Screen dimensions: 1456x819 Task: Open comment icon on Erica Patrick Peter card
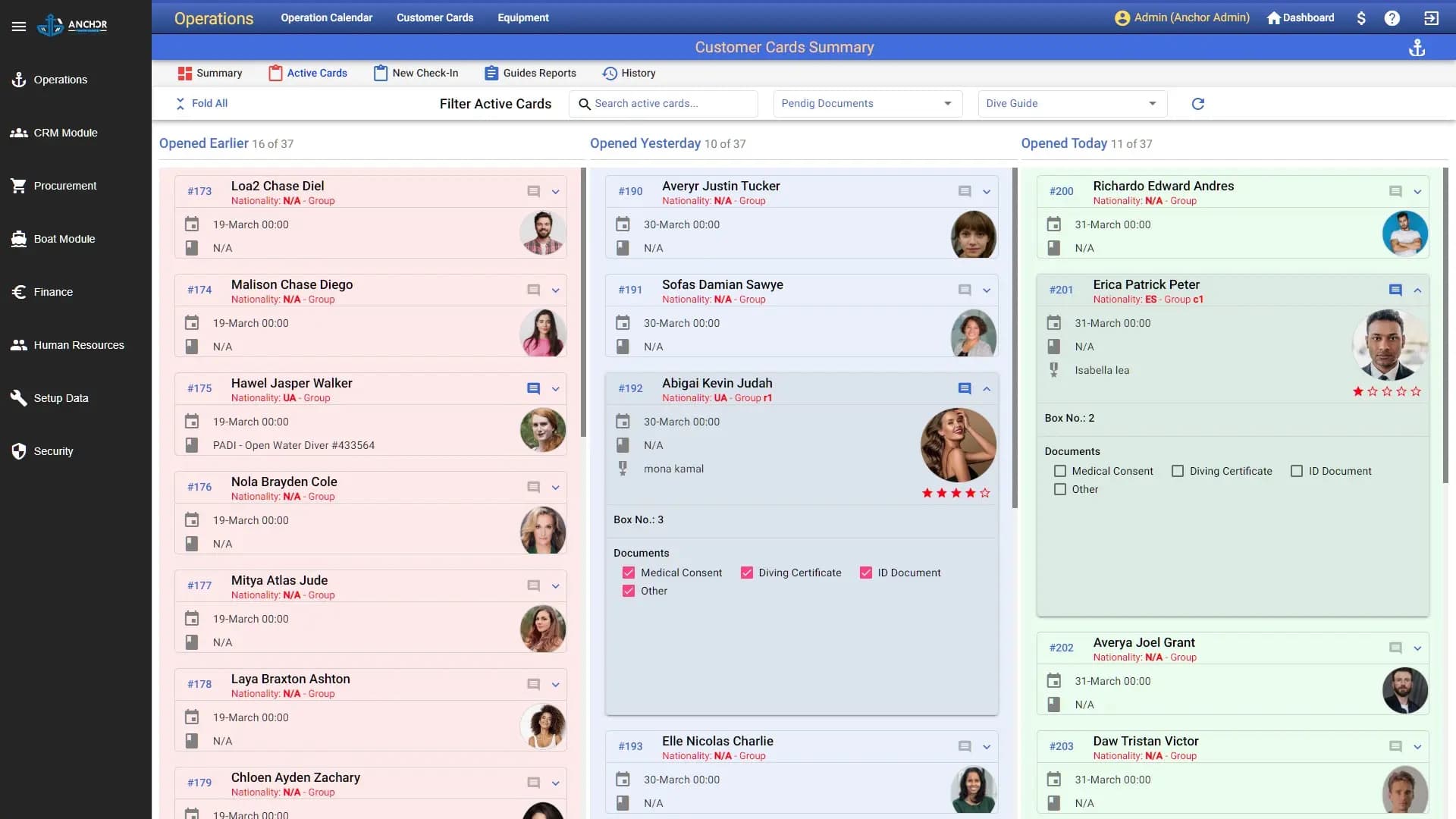tap(1395, 290)
